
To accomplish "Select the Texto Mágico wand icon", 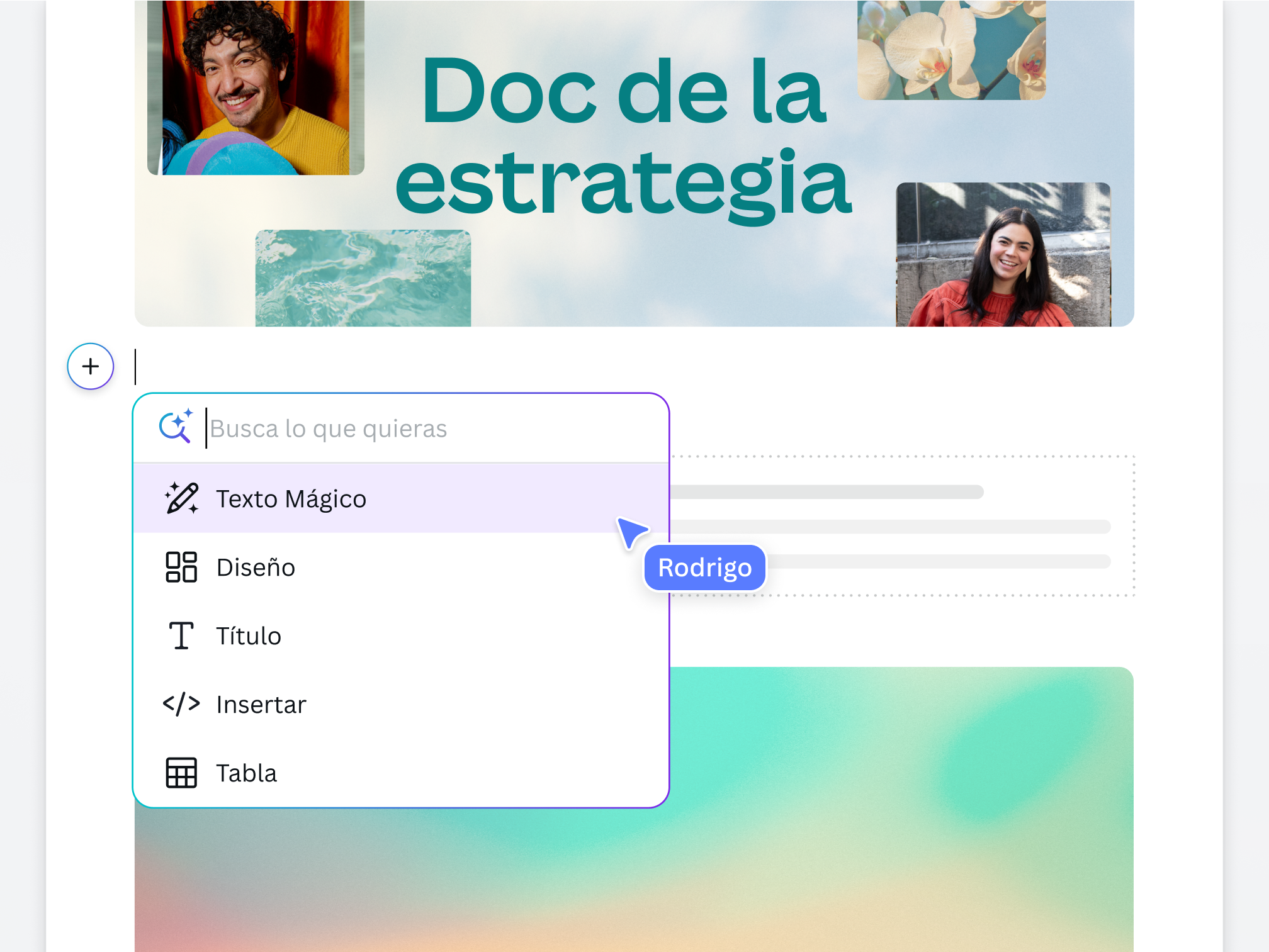I will (x=181, y=498).
